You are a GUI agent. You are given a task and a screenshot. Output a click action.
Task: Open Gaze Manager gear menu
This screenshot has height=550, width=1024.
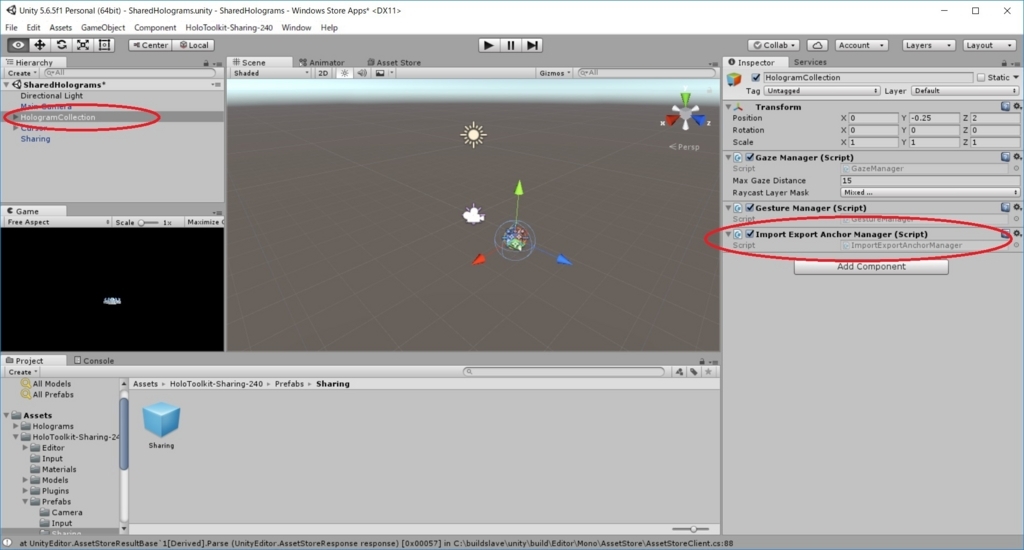coord(1017,157)
